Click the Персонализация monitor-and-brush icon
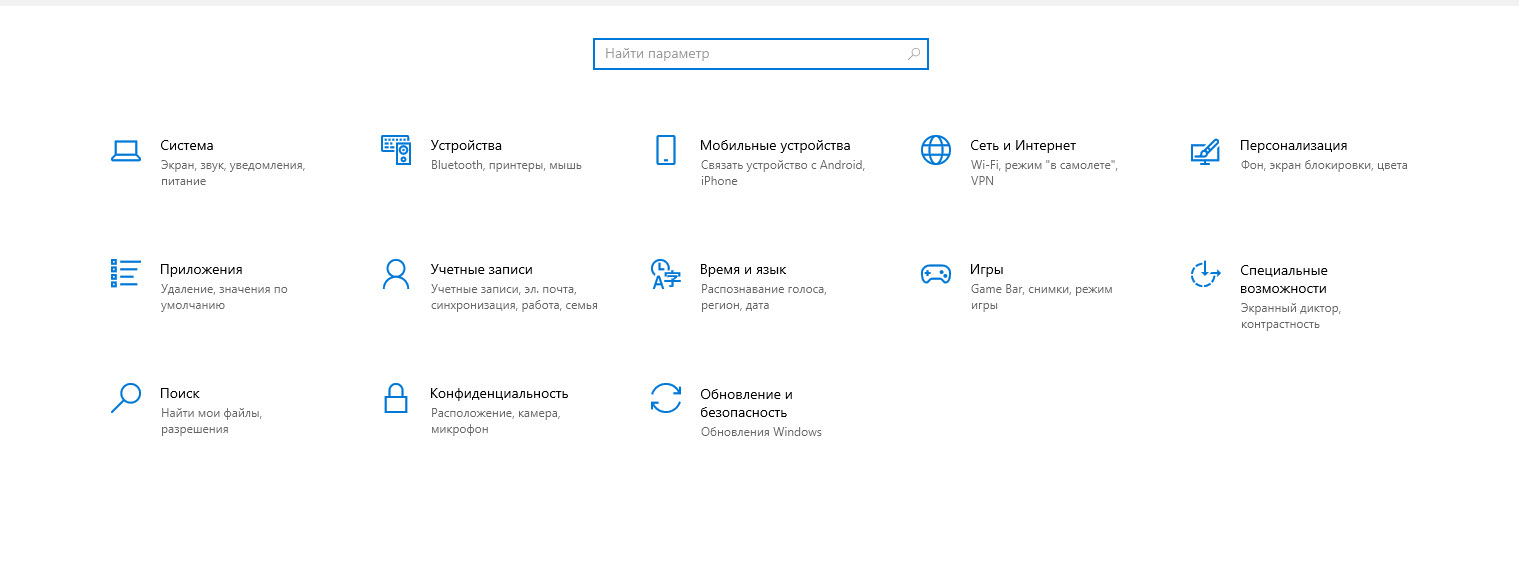This screenshot has height=565, width=1519. tap(1205, 151)
